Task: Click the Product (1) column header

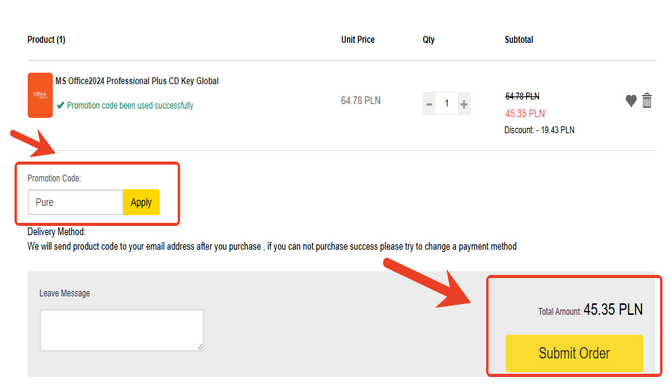Action: pyautogui.click(x=46, y=40)
